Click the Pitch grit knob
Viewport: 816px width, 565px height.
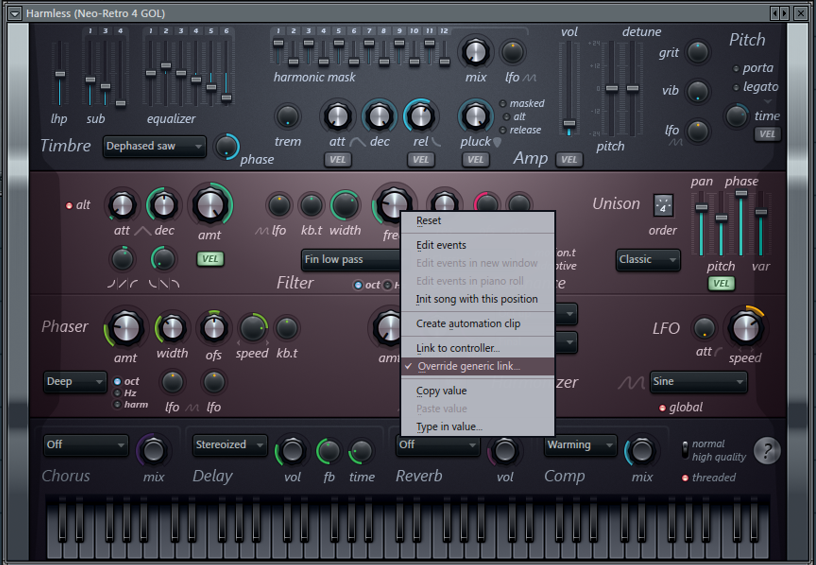697,52
